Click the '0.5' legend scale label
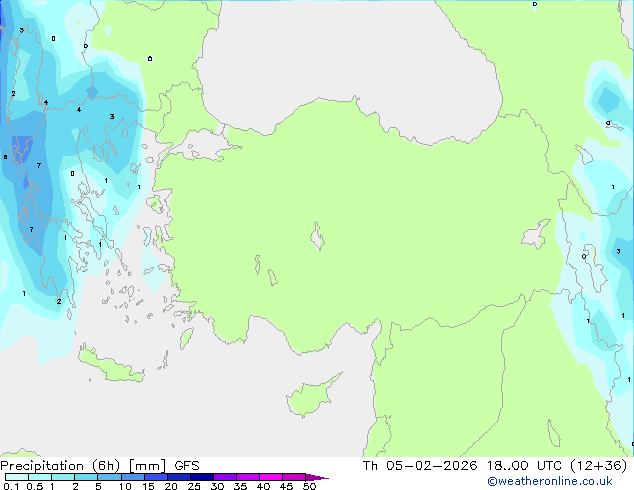This screenshot has height=490, width=634. (34, 486)
